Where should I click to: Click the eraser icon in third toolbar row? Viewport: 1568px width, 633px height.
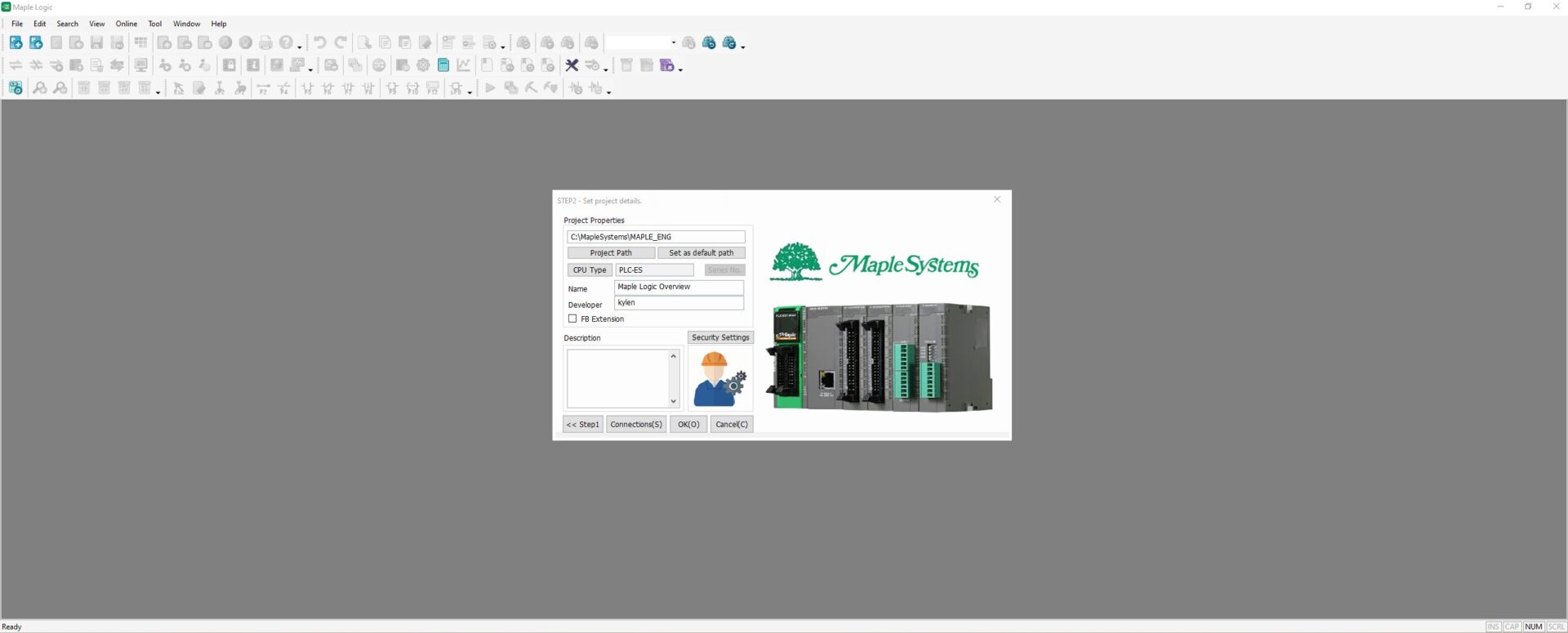click(199, 88)
